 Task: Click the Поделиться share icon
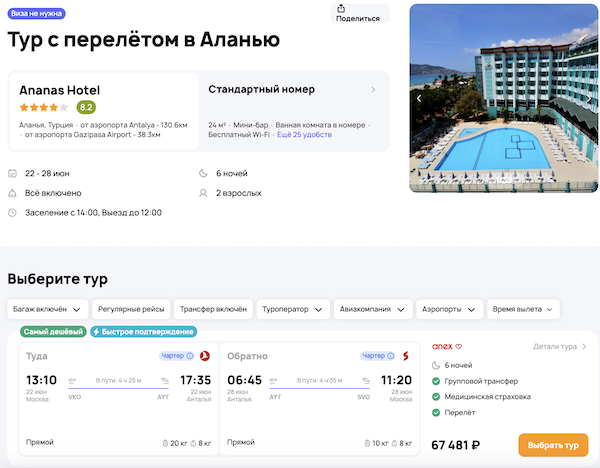click(x=358, y=9)
